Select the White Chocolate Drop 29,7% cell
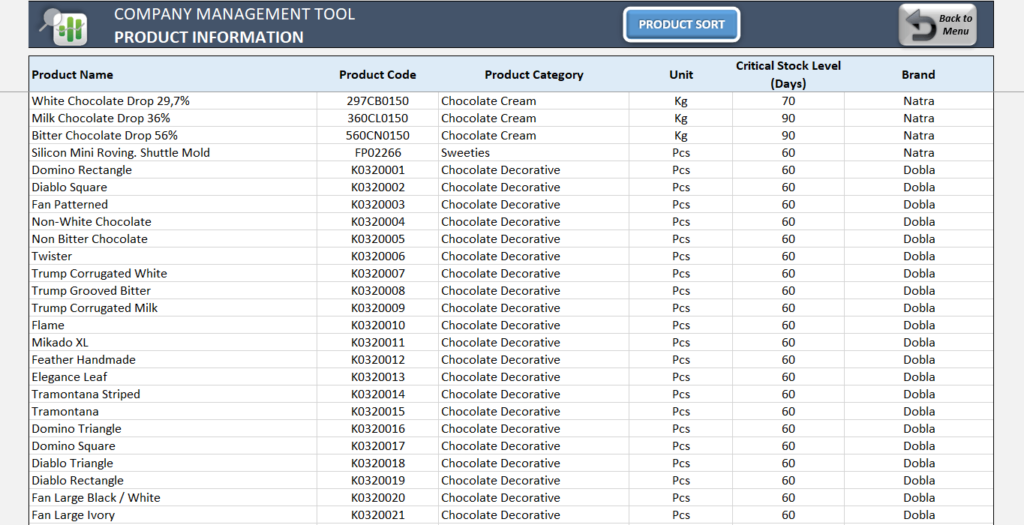Viewport: 1024px width, 525px height. pyautogui.click(x=110, y=101)
